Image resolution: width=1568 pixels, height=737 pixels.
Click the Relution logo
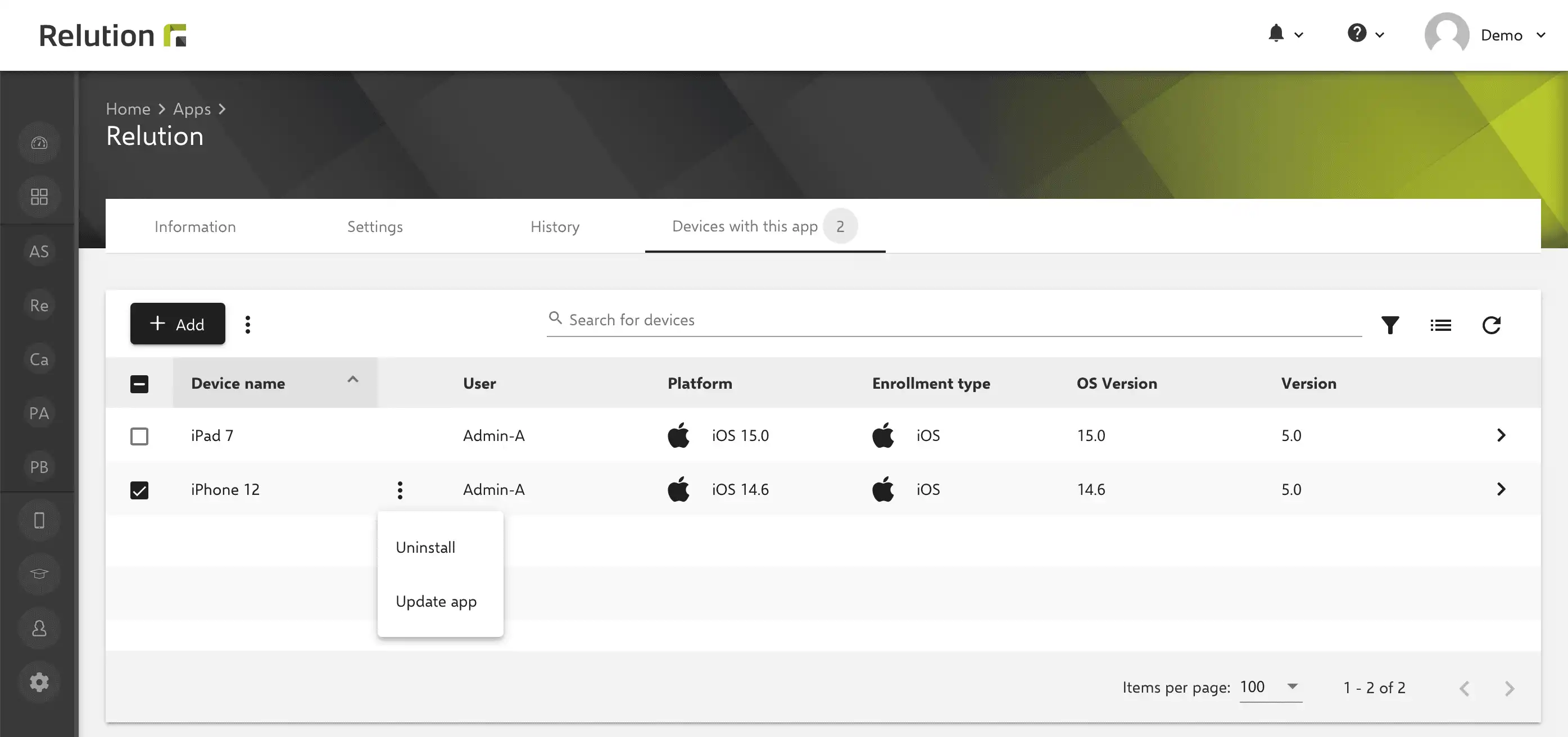(112, 35)
